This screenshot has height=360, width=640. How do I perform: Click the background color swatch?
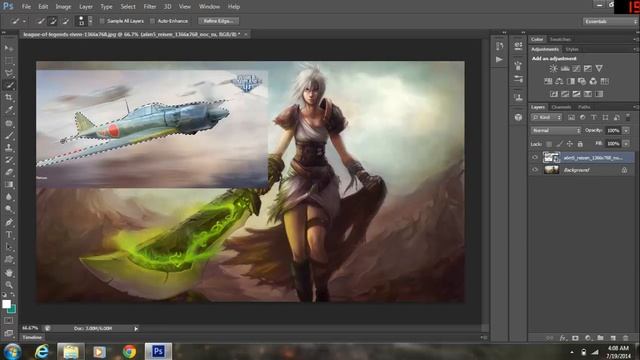(13, 309)
